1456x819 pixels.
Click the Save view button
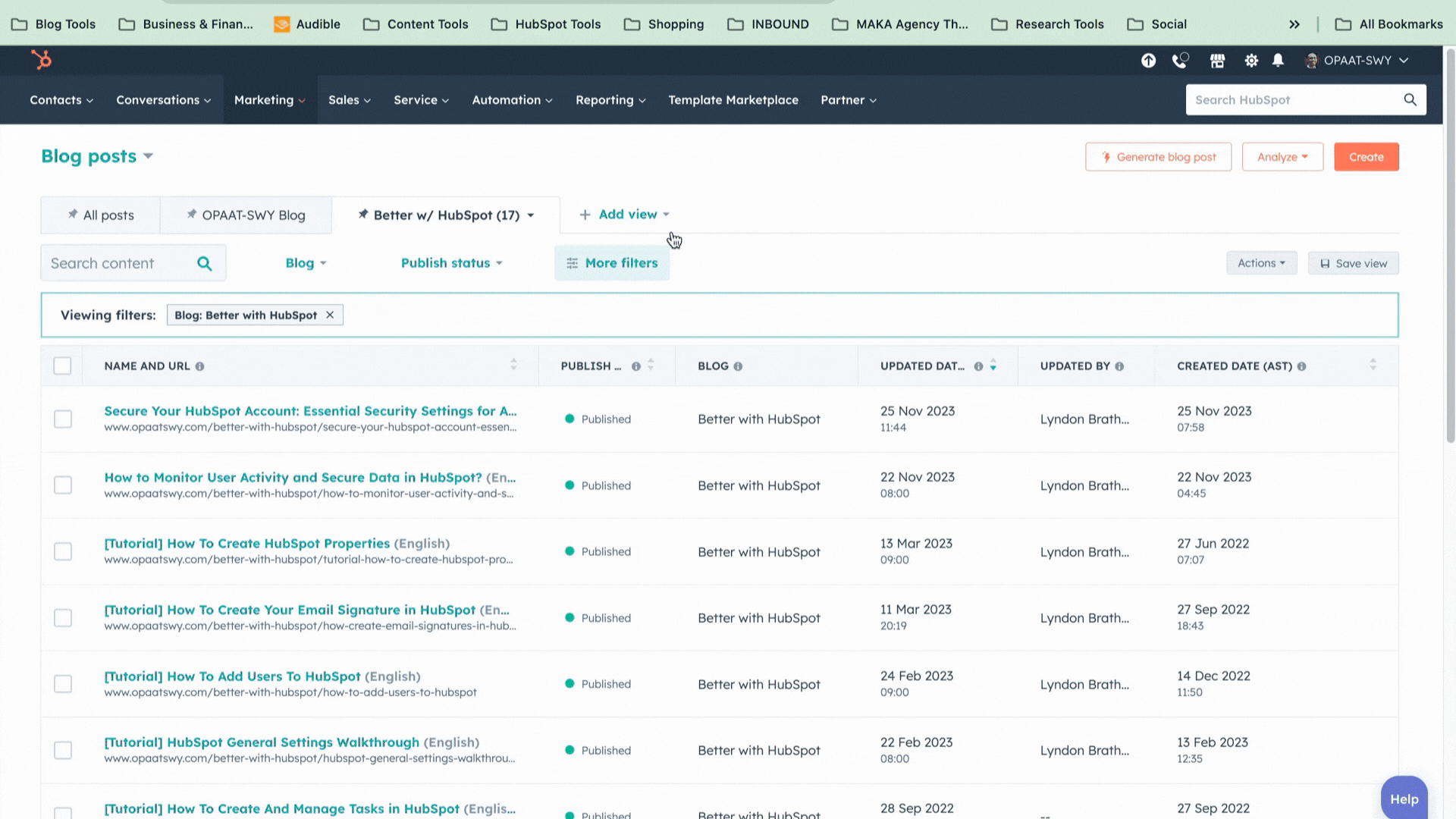click(x=1354, y=263)
